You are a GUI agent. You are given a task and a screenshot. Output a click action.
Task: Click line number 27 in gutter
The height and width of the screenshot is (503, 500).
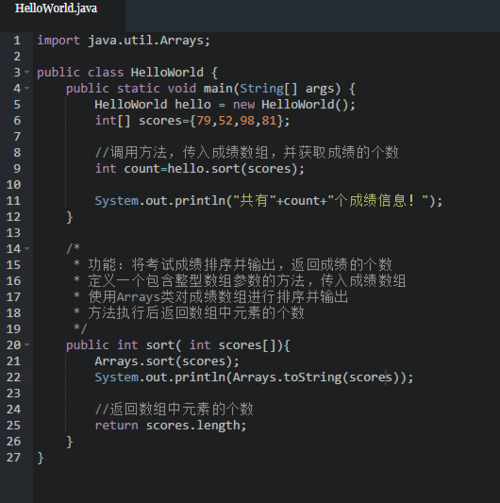tap(13, 457)
